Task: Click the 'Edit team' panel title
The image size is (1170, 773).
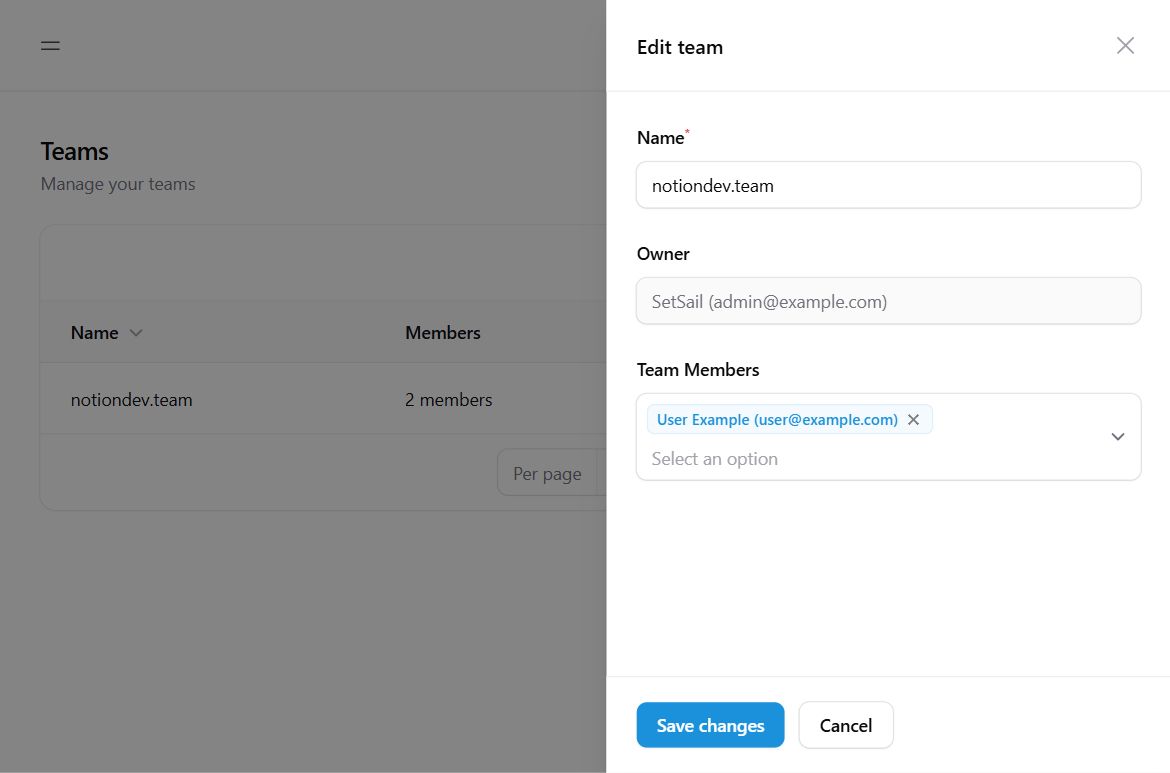Action: [680, 47]
